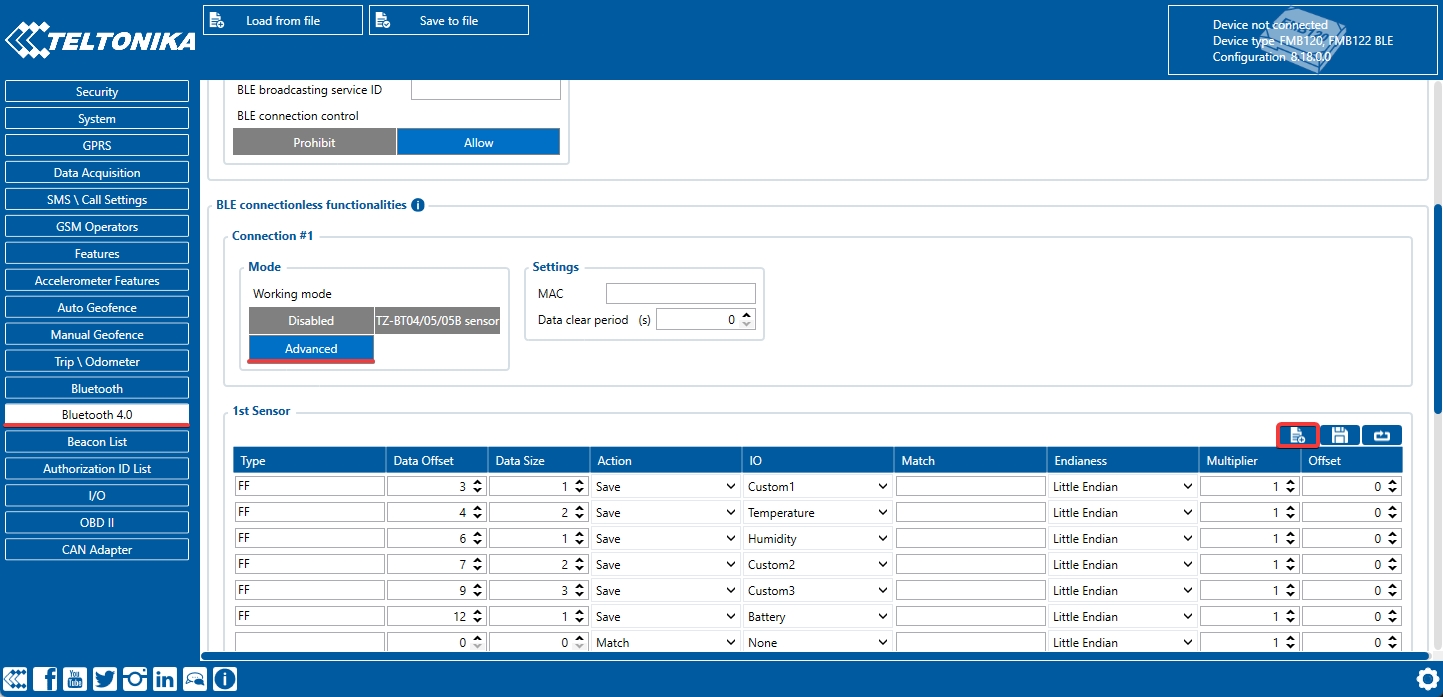Open Endianess dropdown in the Battery row
Image resolution: width=1443 pixels, height=697 pixels.
(1122, 617)
